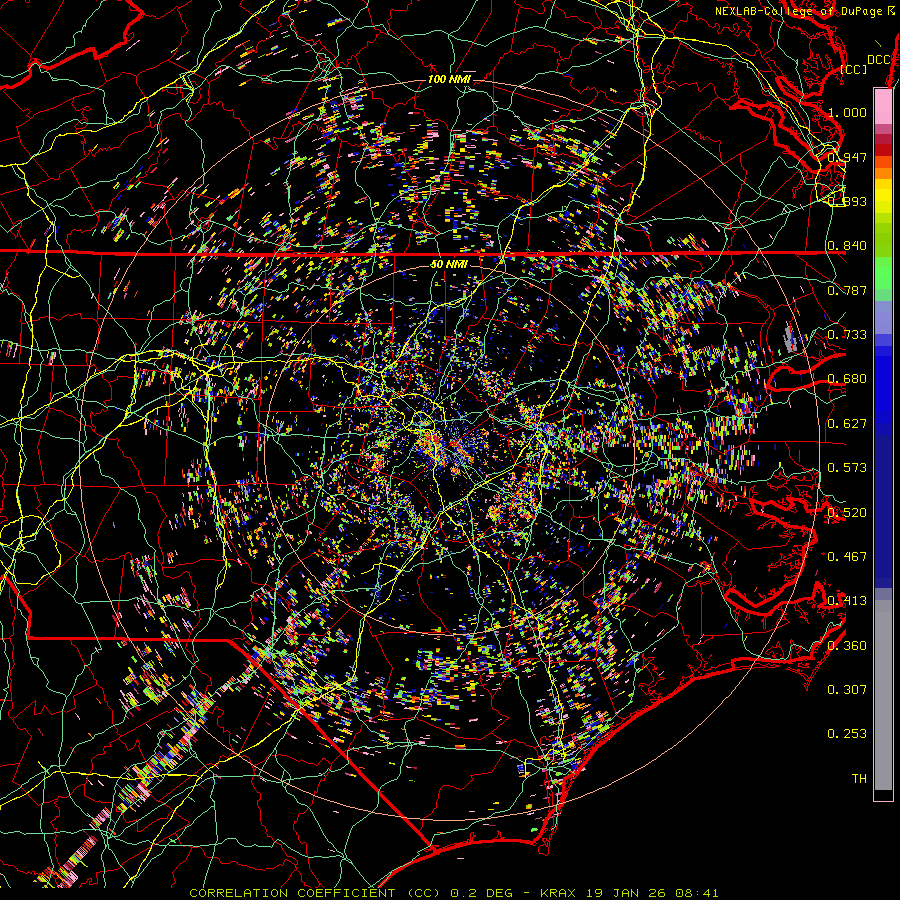Viewport: 900px width, 900px height.
Task: Click the 0.413 scale value
Action: (x=847, y=600)
